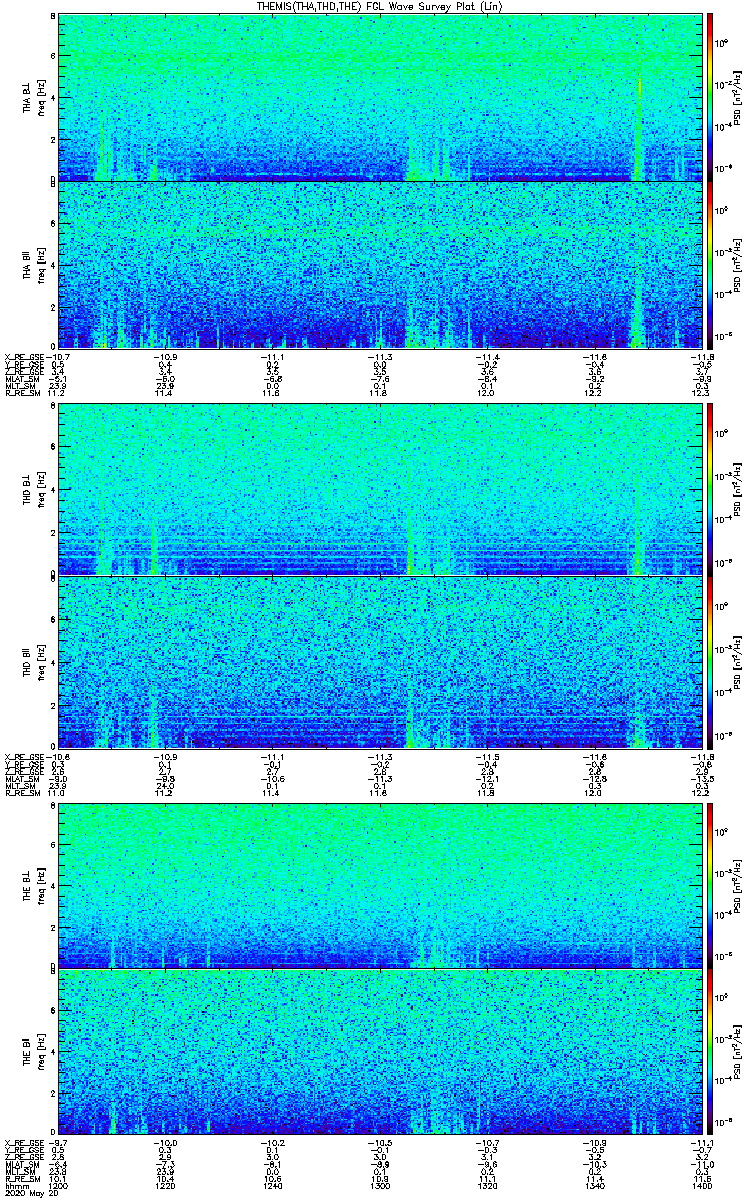Click inside the THA BL spectrogram panel
Viewport: 750px width, 1200px height.
(x=380, y=97)
